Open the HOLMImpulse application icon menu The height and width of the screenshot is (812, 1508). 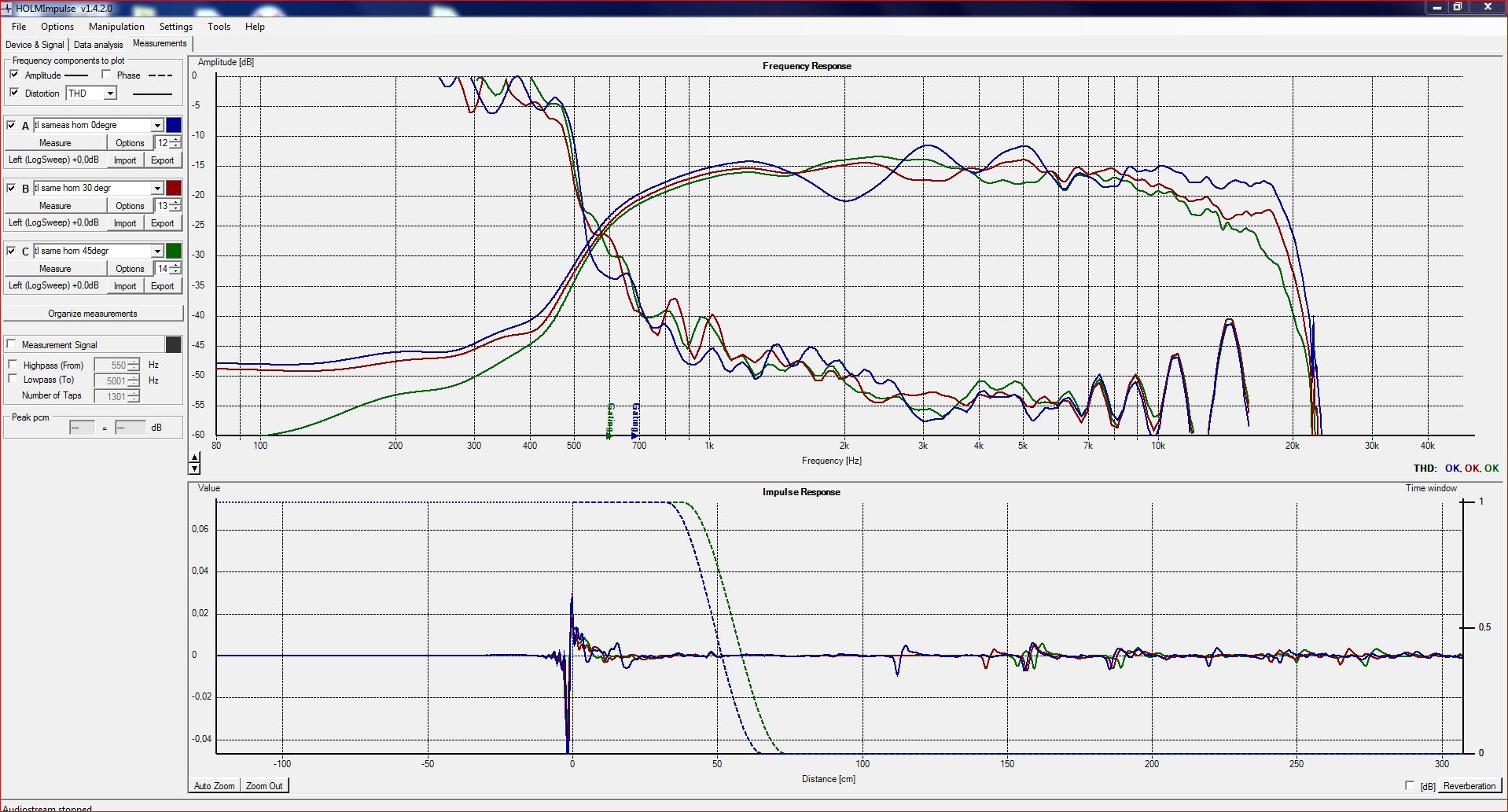7,8
